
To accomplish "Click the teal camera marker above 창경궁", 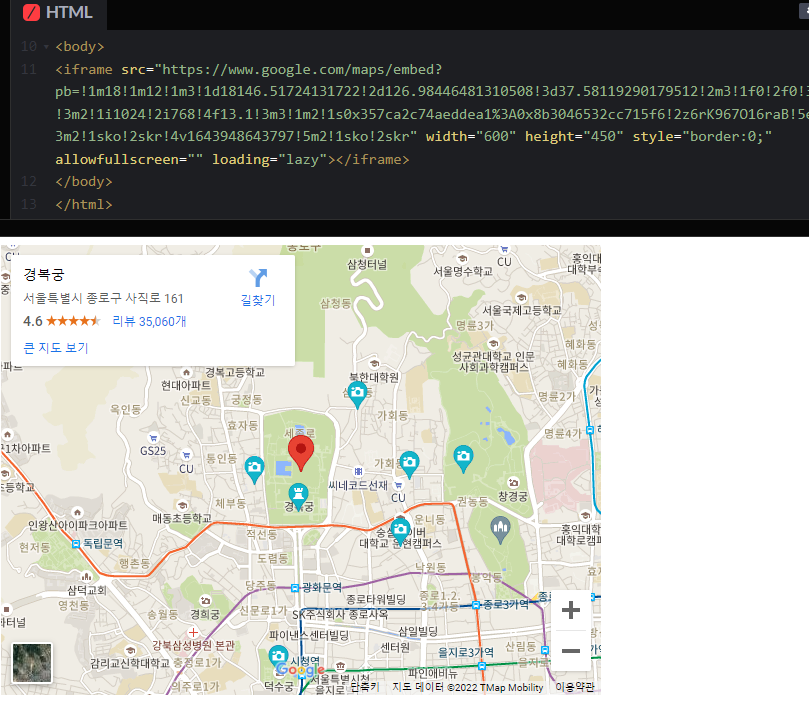I will (x=463, y=458).
